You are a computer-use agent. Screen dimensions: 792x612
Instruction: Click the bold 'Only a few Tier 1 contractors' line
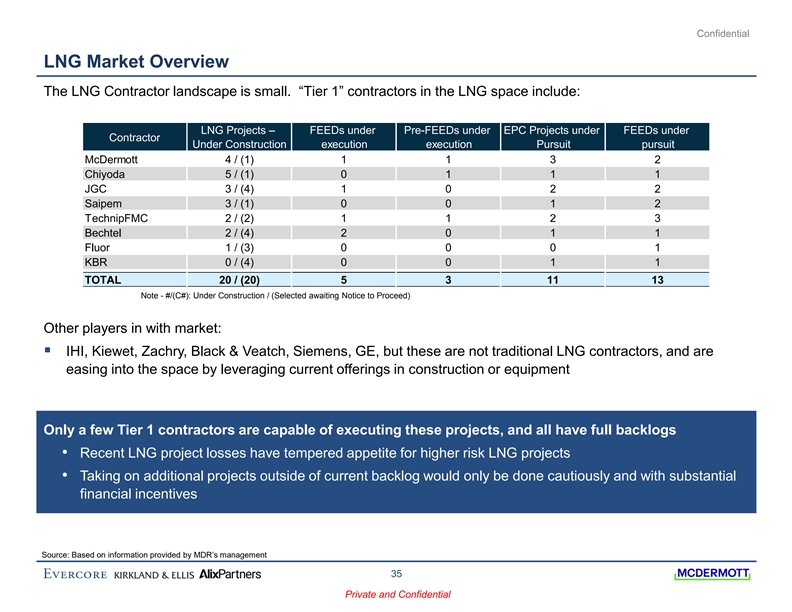[360, 430]
